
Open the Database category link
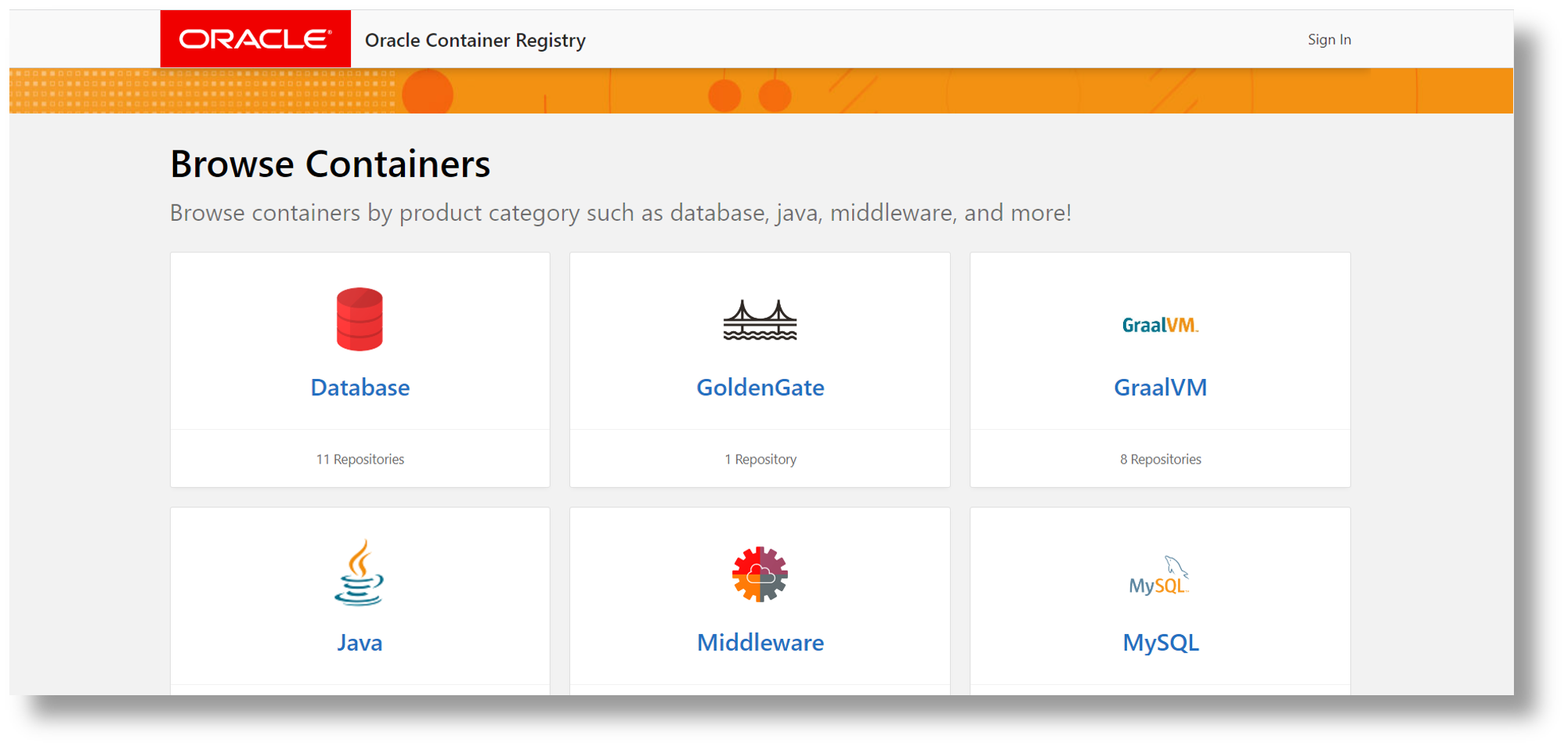click(359, 388)
